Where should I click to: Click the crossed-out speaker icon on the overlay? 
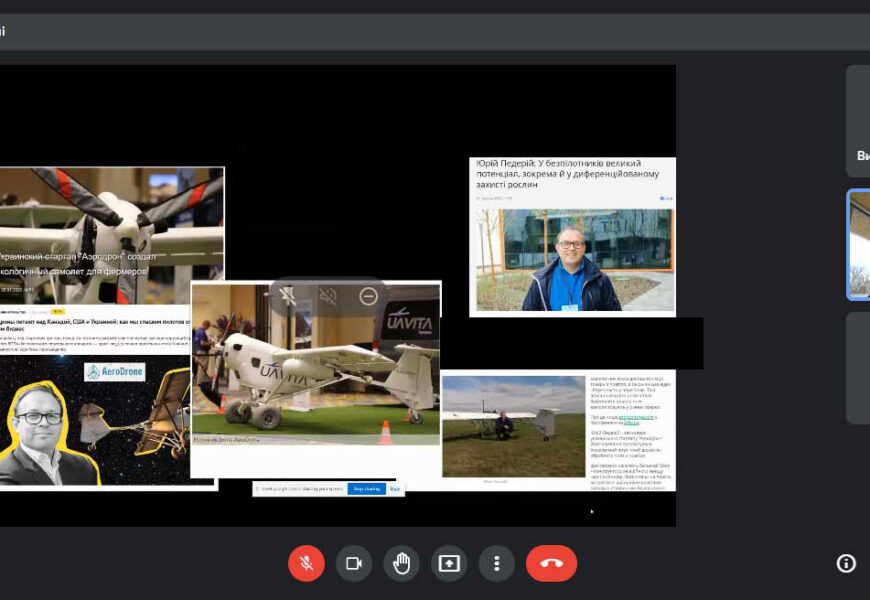point(327,296)
